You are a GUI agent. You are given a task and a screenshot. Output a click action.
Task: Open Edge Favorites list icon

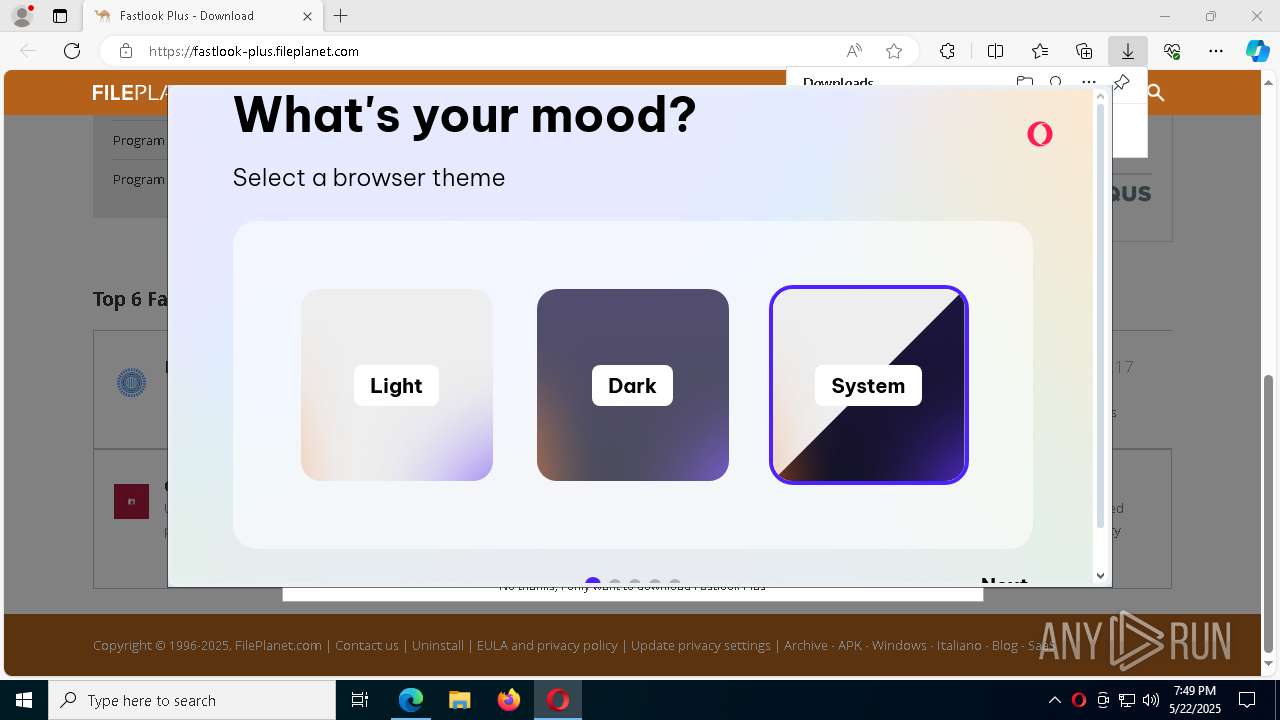coord(1040,51)
